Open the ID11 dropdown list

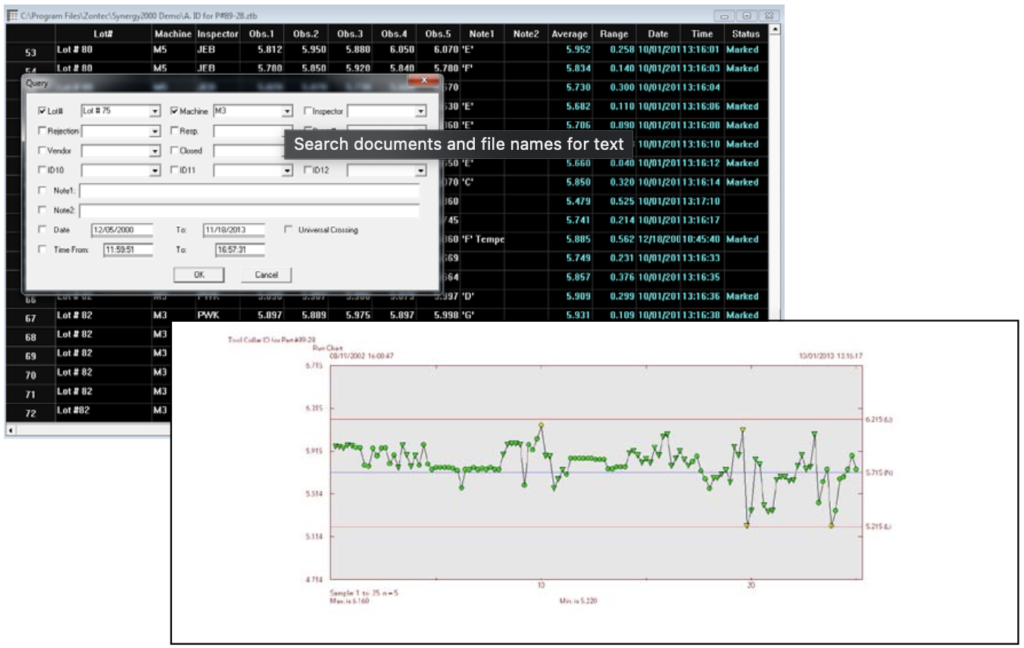click(x=287, y=170)
